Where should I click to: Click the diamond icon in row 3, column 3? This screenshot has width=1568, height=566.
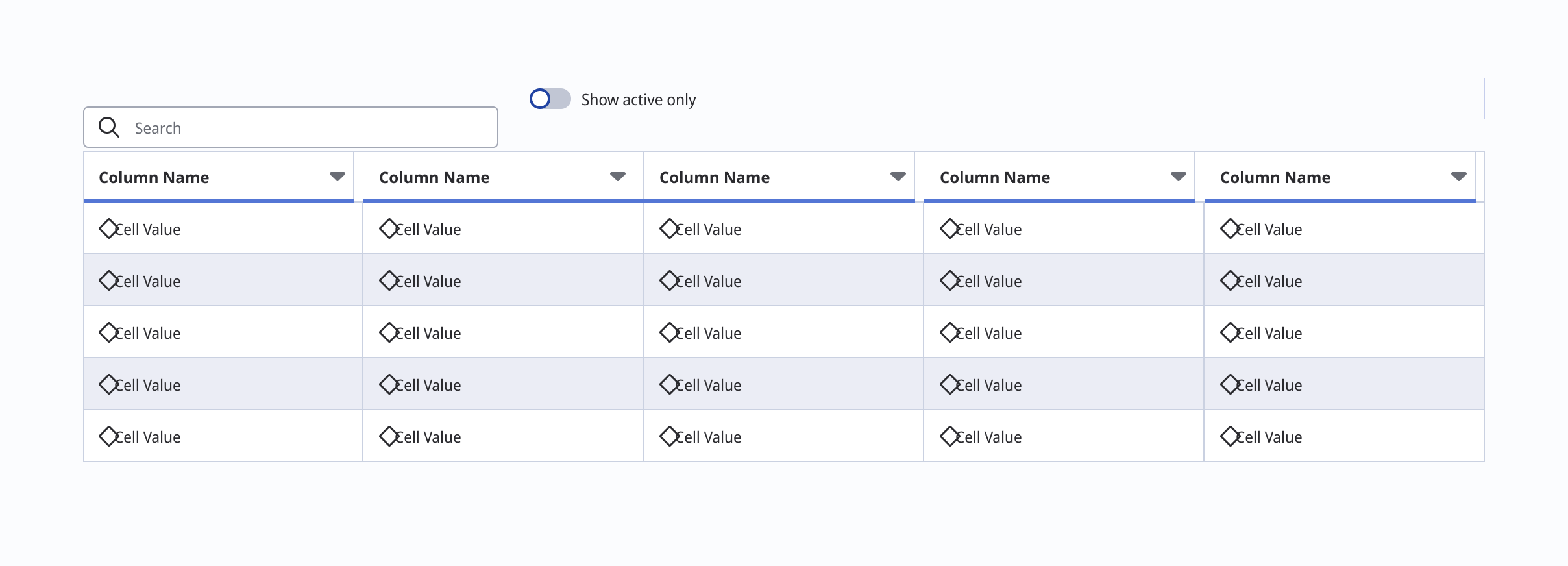[670, 332]
